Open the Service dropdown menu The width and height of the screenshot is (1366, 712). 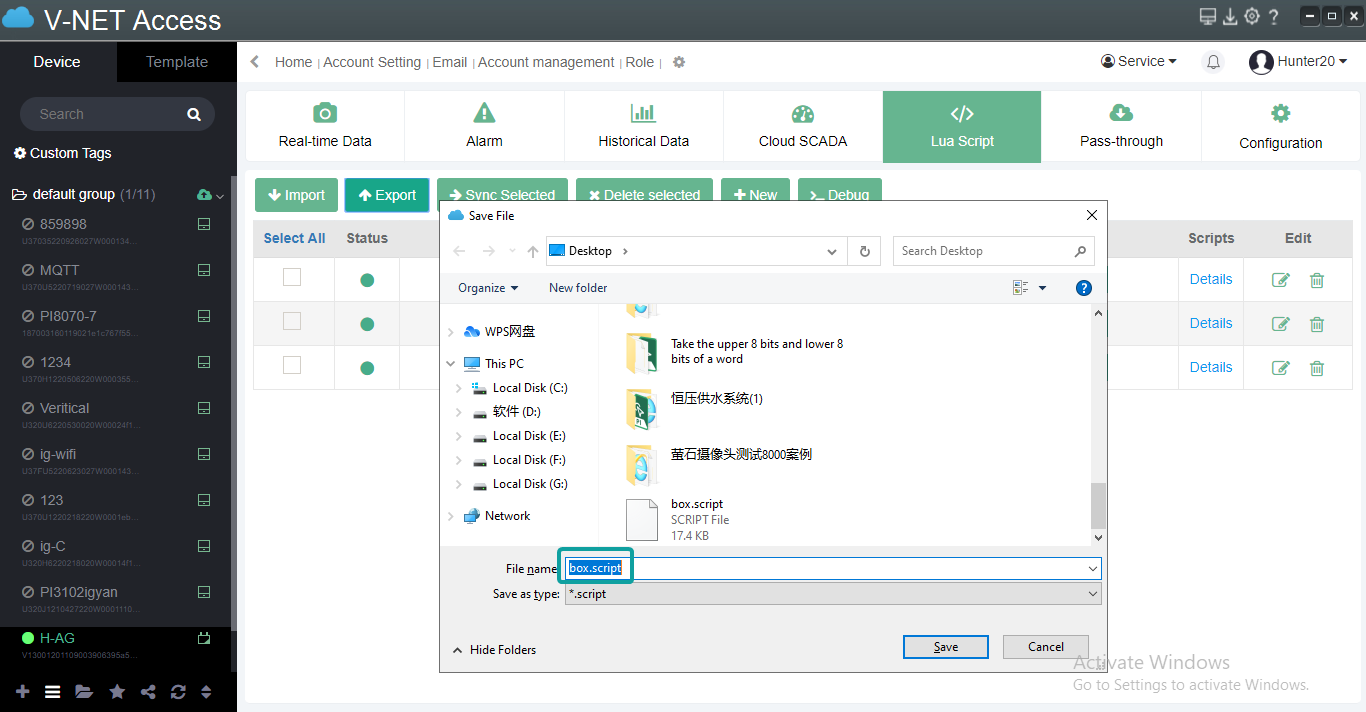click(x=1138, y=61)
